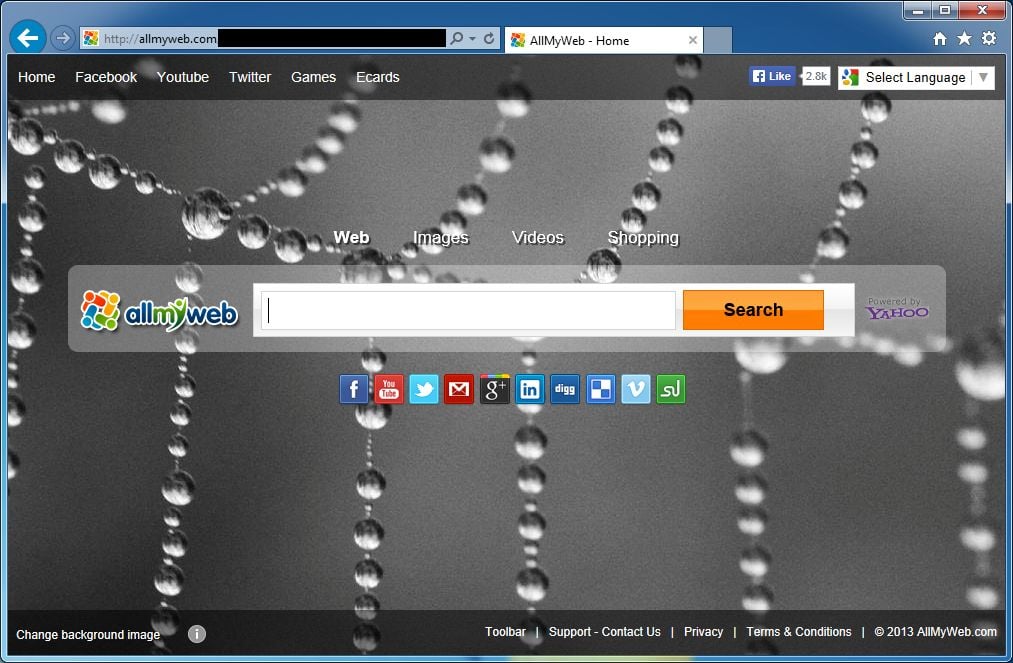Focus the main search text field
Image resolution: width=1013 pixels, height=663 pixels.
468,310
